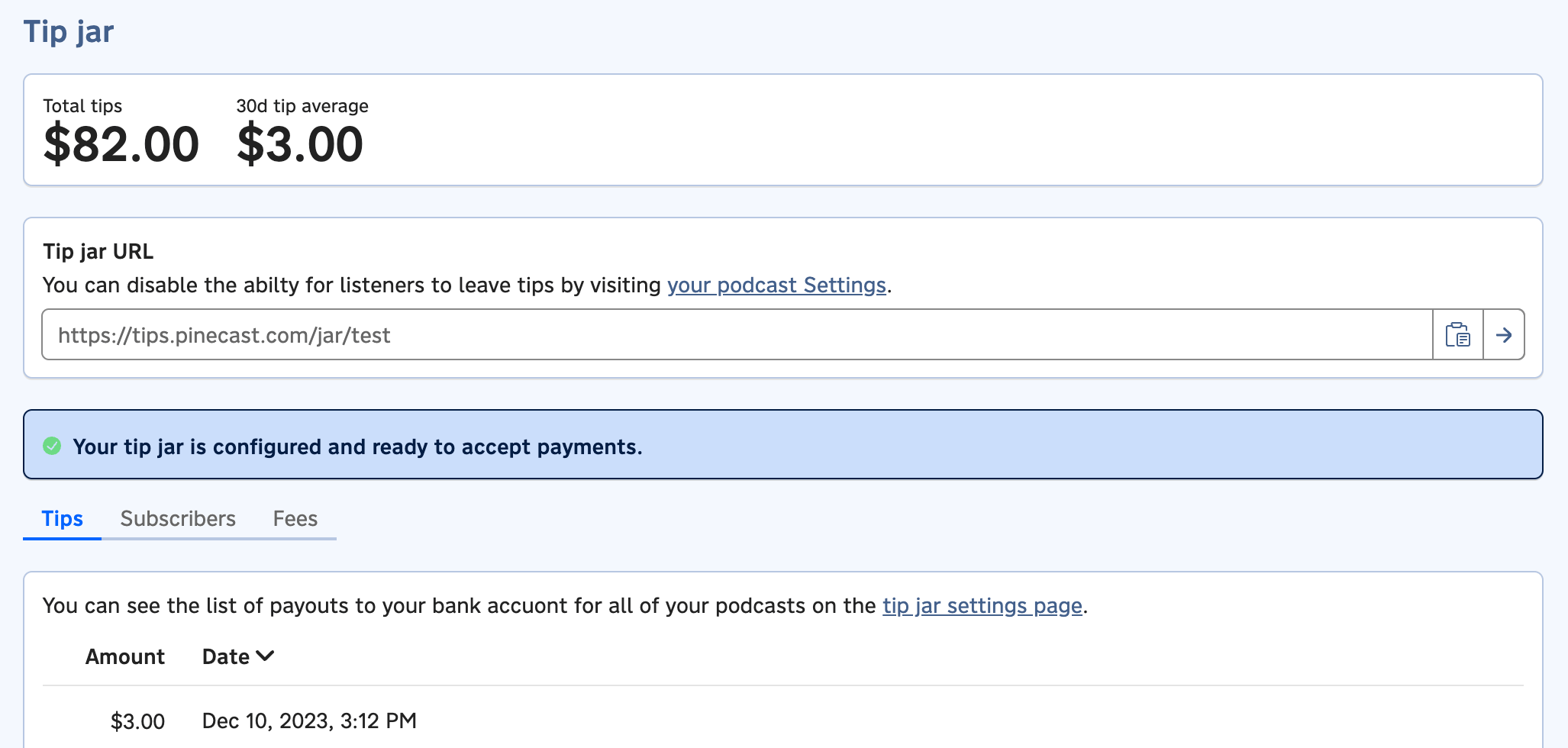1568x748 pixels.
Task: Toggle the Date sort order chevron
Action: click(266, 656)
